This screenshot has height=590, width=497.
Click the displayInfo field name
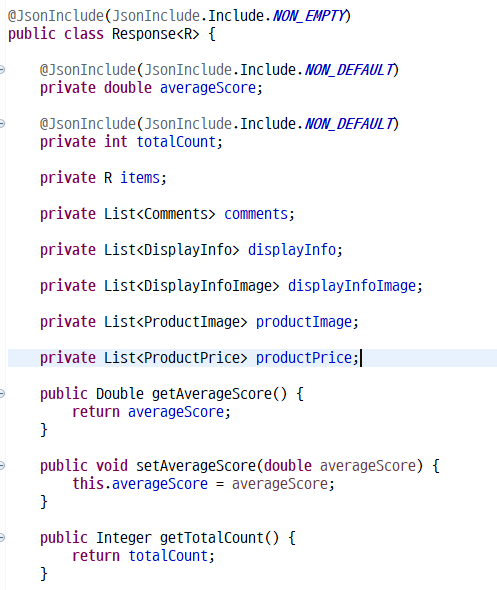coord(292,250)
